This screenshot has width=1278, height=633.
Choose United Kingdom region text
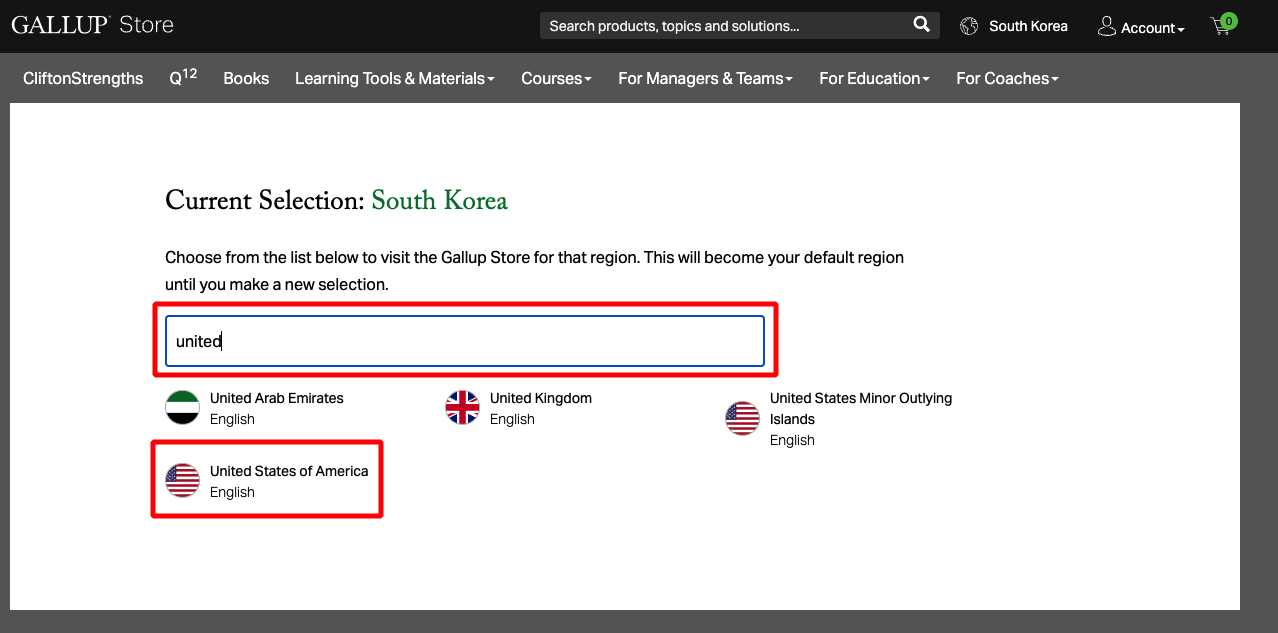541,398
